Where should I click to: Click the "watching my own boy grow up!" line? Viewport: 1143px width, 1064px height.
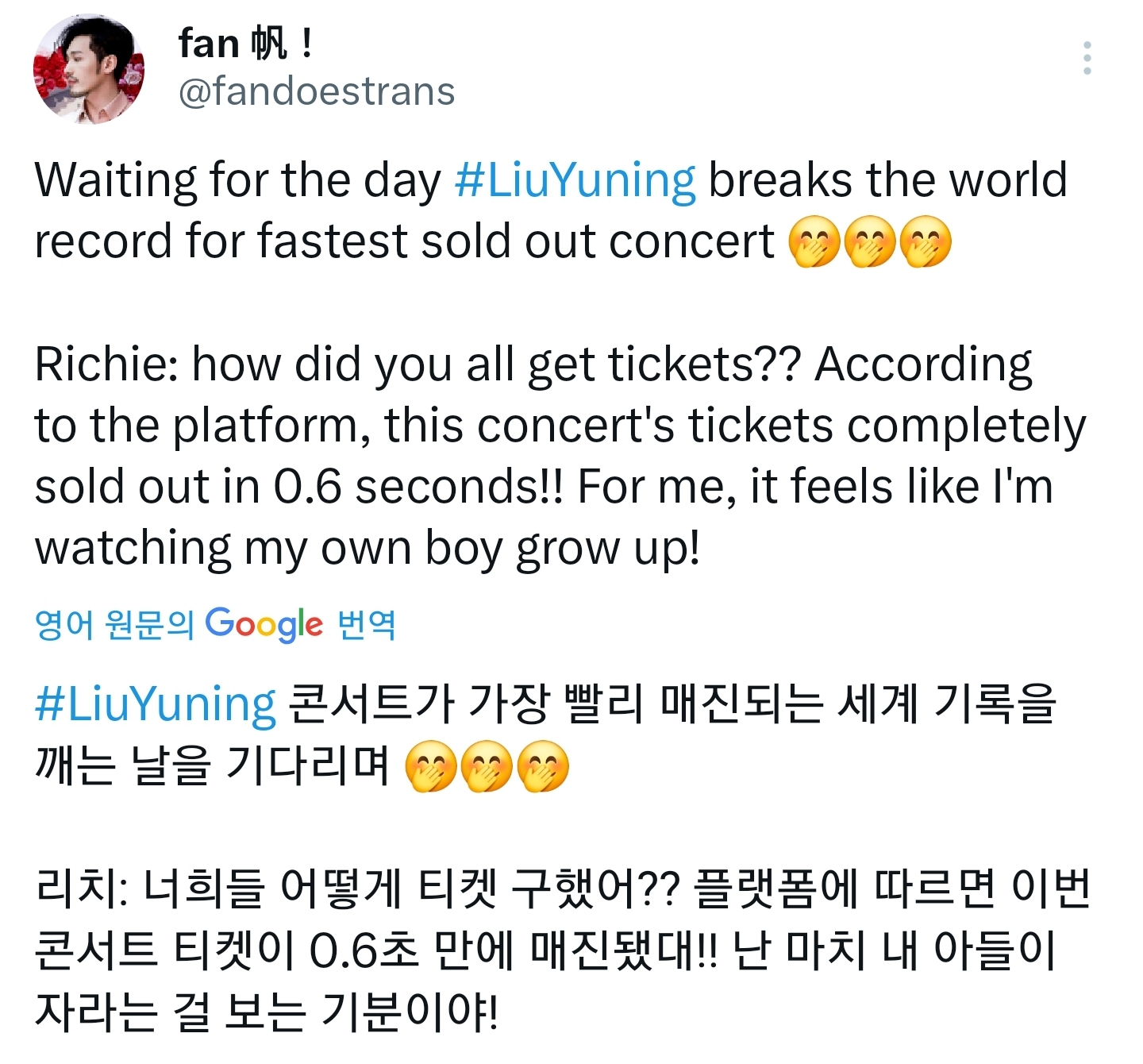(x=368, y=549)
